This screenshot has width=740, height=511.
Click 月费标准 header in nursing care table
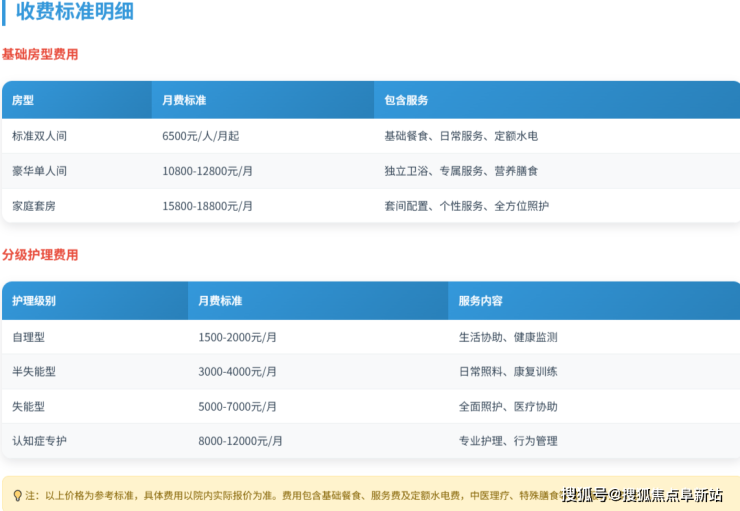click(220, 301)
